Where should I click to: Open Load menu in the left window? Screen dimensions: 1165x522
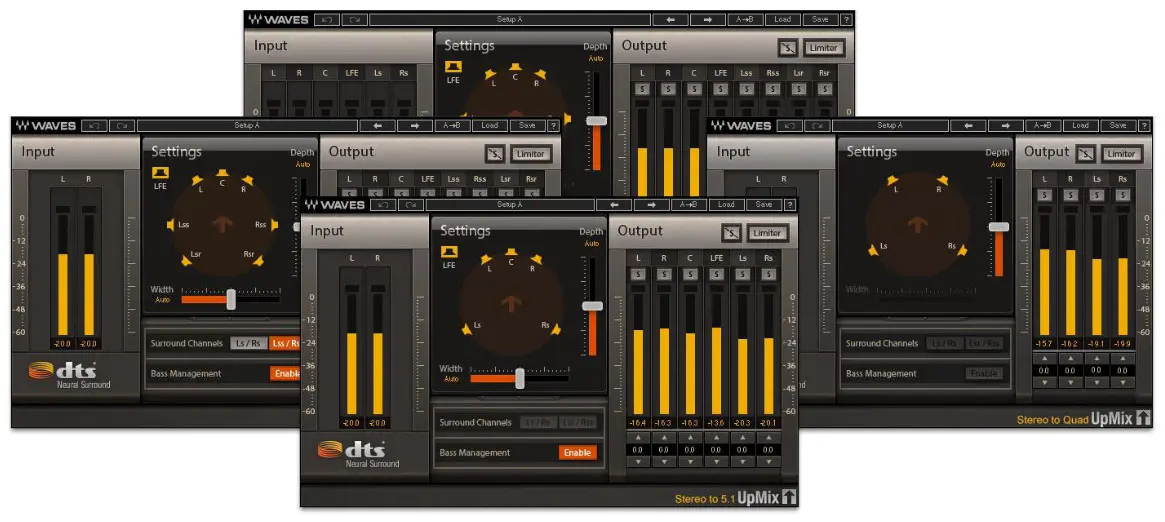pyautogui.click(x=489, y=125)
